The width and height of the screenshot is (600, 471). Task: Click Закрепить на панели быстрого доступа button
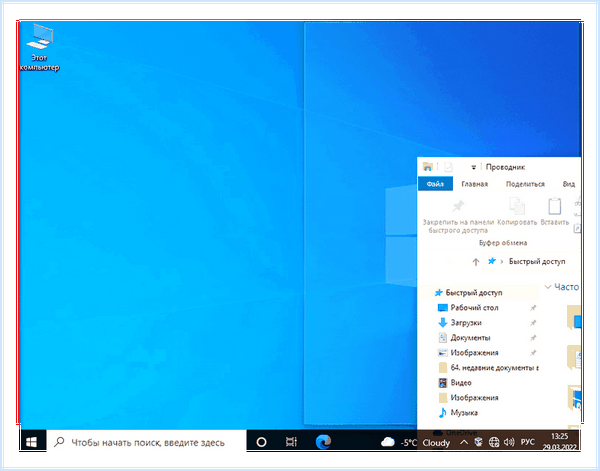pyautogui.click(x=458, y=216)
